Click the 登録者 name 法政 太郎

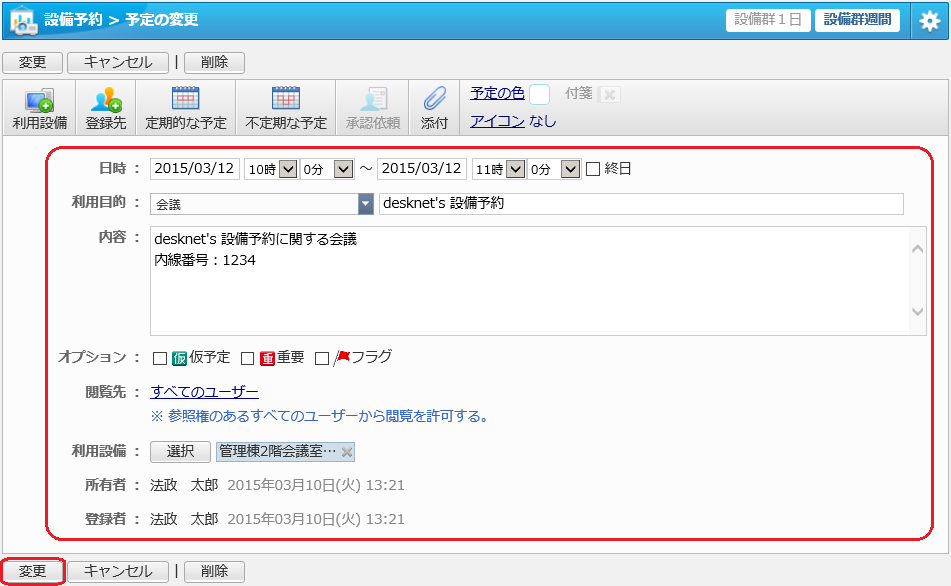coord(184,519)
